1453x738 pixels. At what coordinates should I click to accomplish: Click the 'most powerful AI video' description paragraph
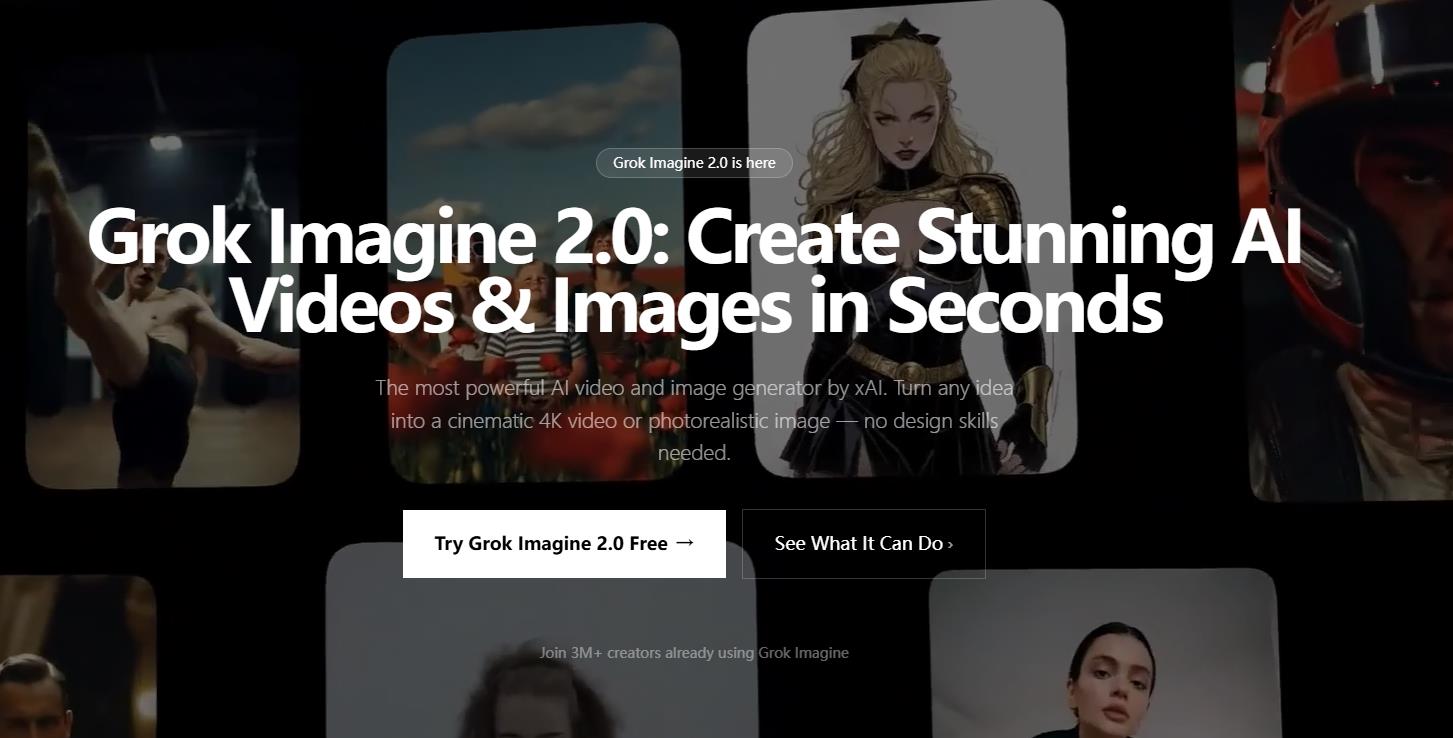click(x=694, y=420)
